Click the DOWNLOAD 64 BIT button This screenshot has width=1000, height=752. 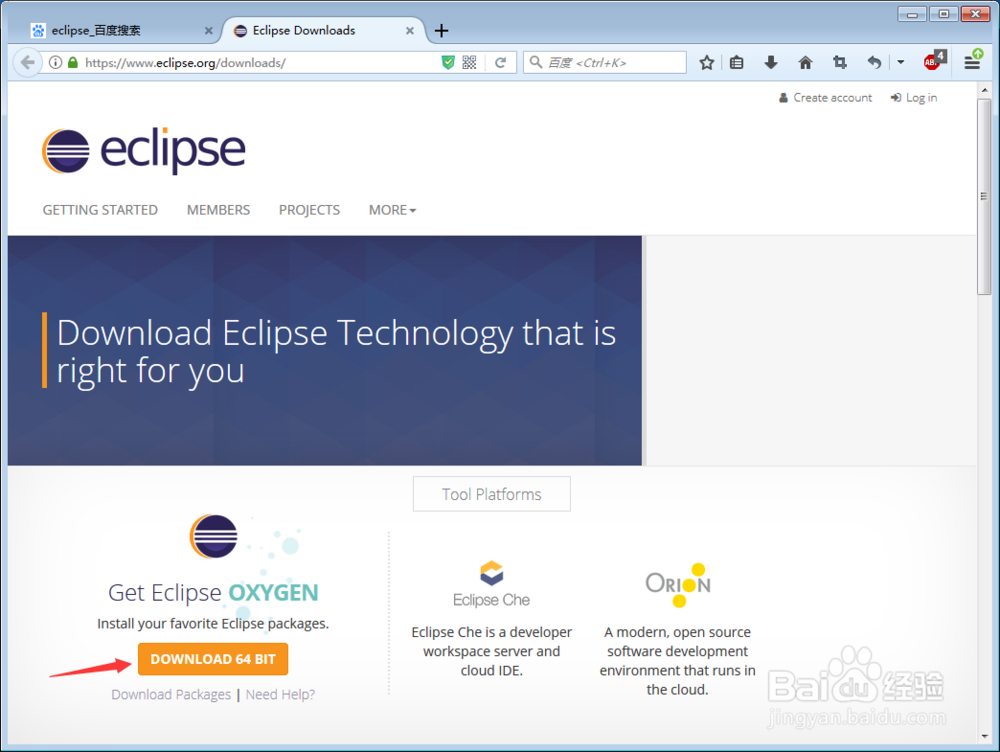coord(213,659)
